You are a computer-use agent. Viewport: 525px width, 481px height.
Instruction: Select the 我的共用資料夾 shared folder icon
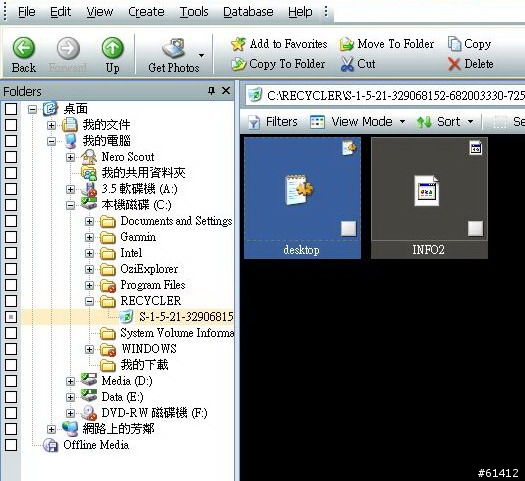pos(89,173)
